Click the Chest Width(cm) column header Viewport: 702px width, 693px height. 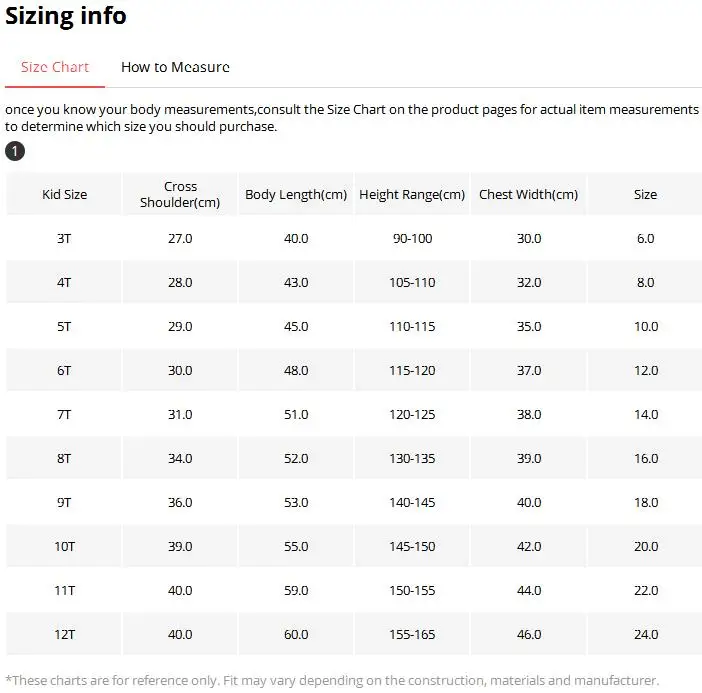(528, 194)
